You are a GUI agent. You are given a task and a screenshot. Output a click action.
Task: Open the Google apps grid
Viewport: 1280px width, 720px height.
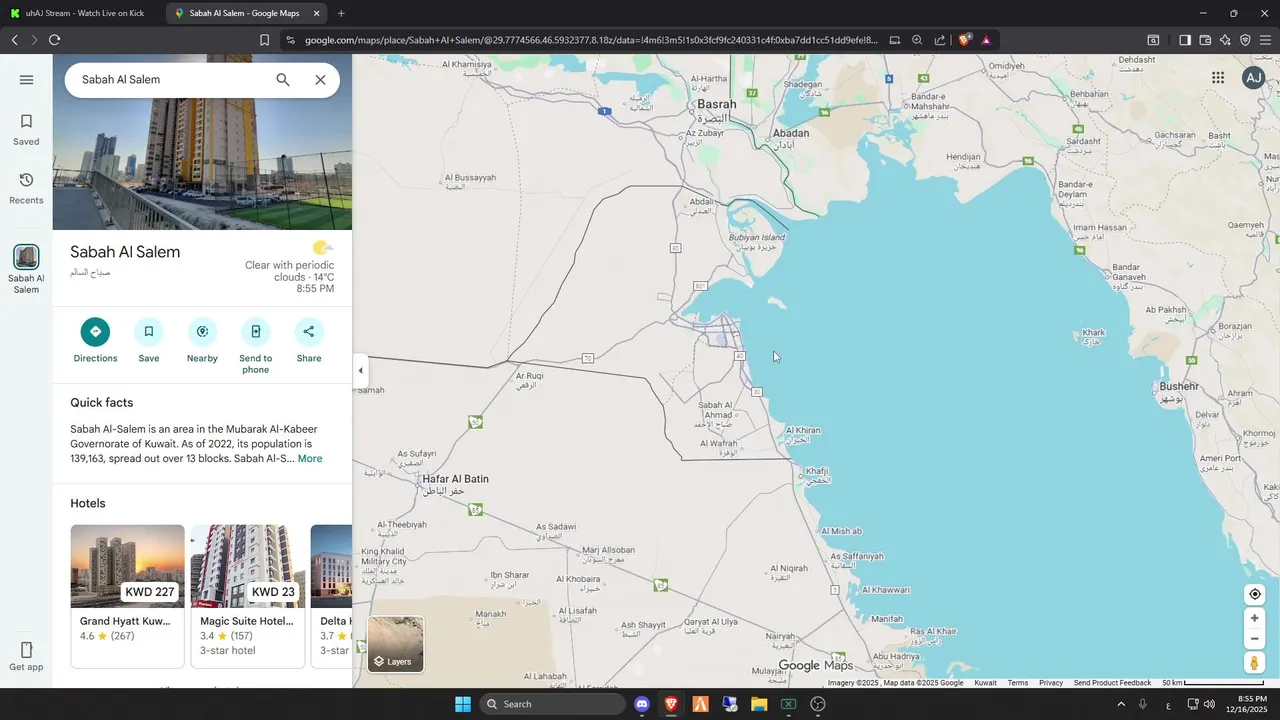click(1218, 78)
